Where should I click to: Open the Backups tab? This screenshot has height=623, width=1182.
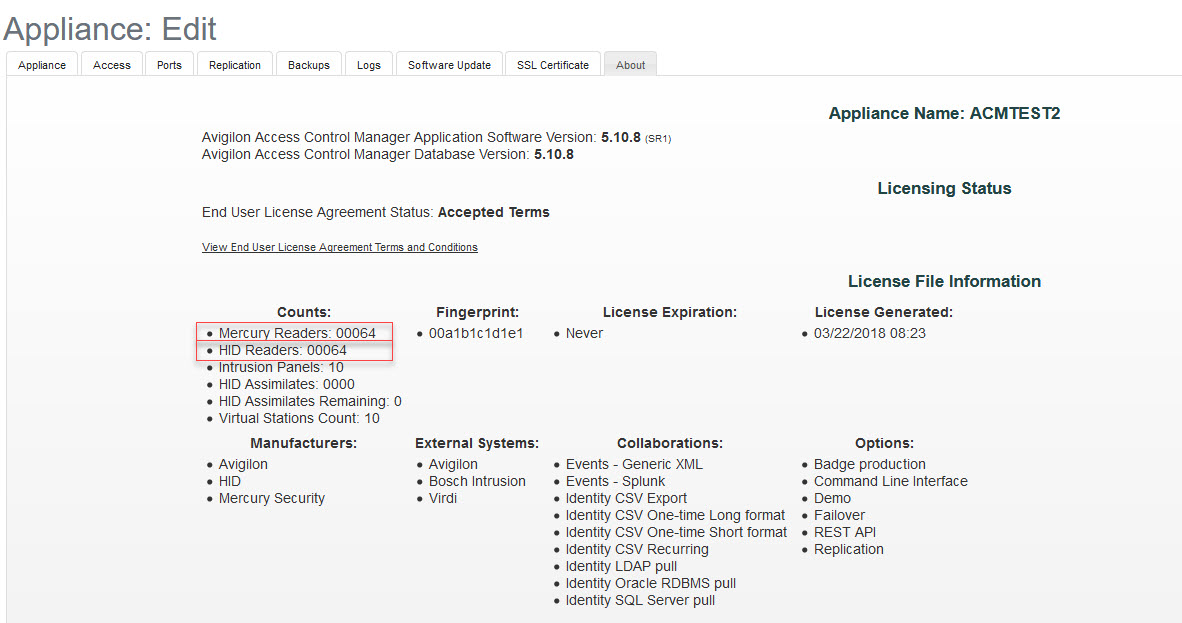(308, 64)
